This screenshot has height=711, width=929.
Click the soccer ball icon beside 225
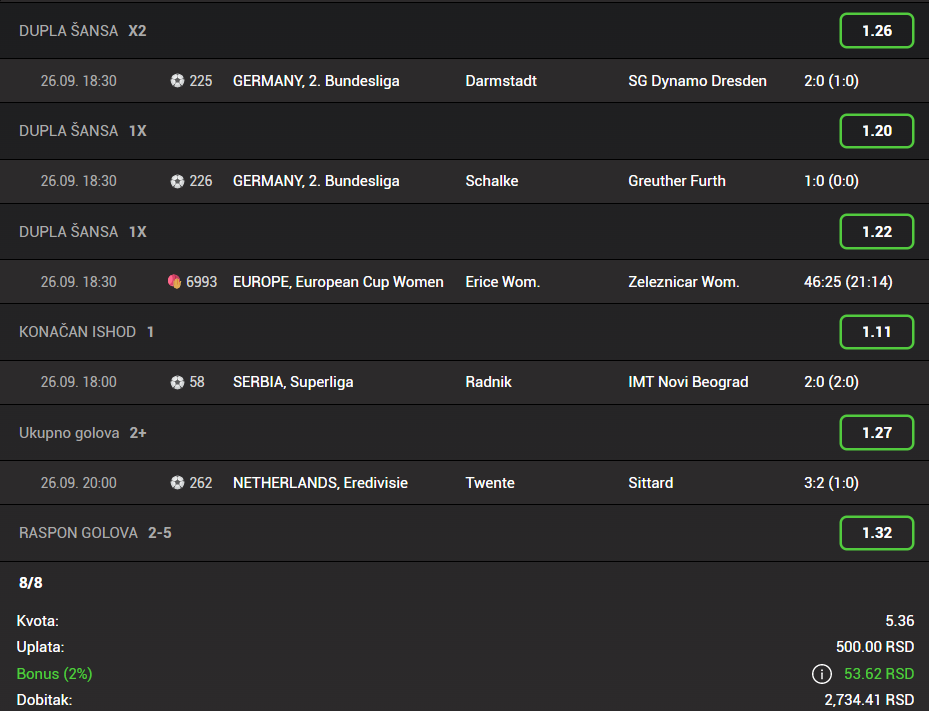coord(177,81)
